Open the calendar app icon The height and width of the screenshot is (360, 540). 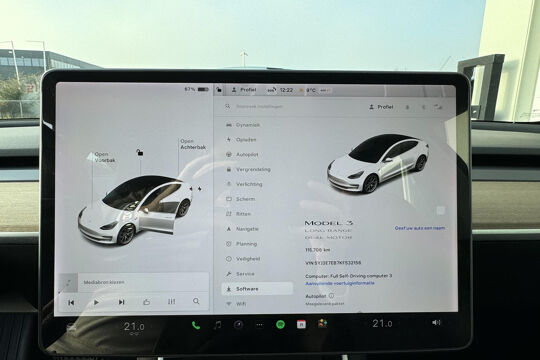301,324
